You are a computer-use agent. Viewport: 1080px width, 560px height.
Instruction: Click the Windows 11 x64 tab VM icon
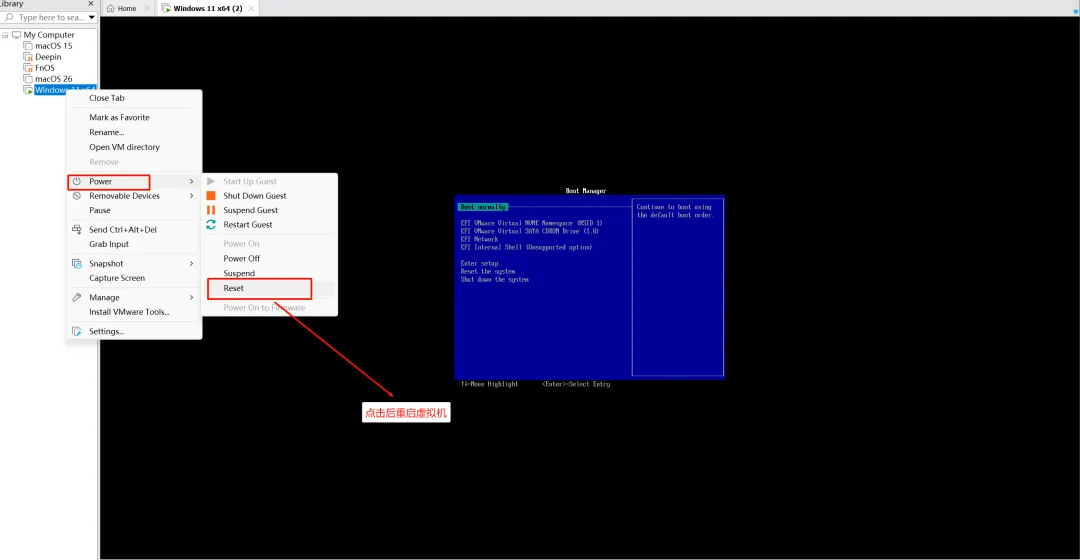[166, 8]
